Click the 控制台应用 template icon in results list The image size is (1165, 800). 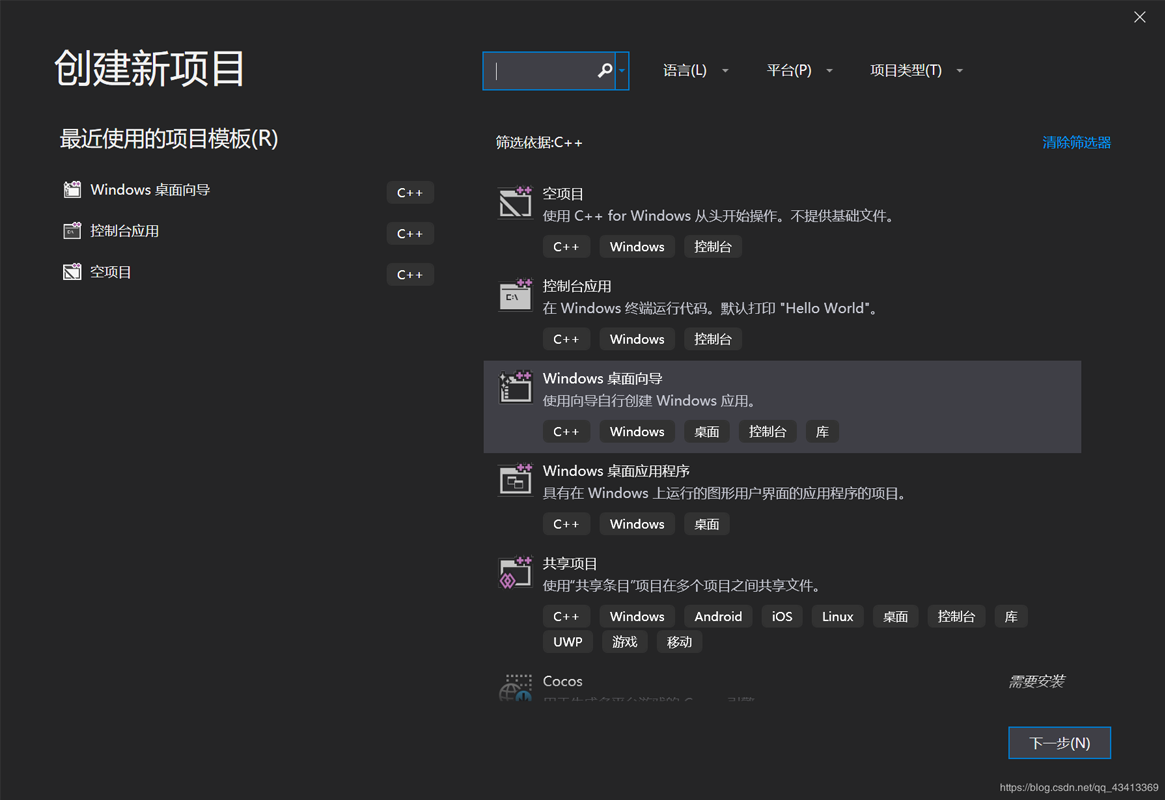pos(515,295)
